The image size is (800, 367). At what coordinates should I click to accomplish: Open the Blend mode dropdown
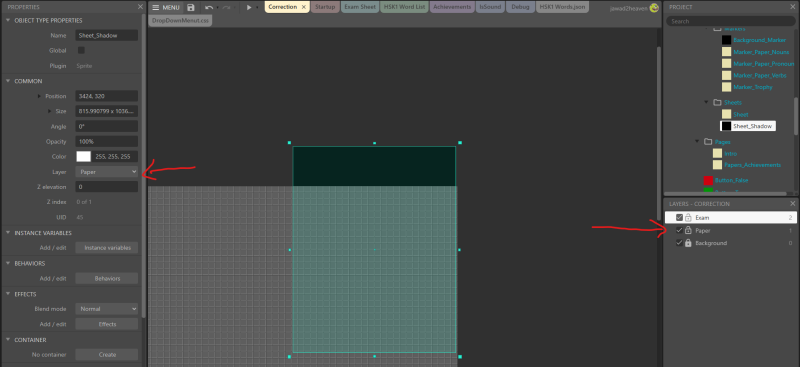coord(107,309)
